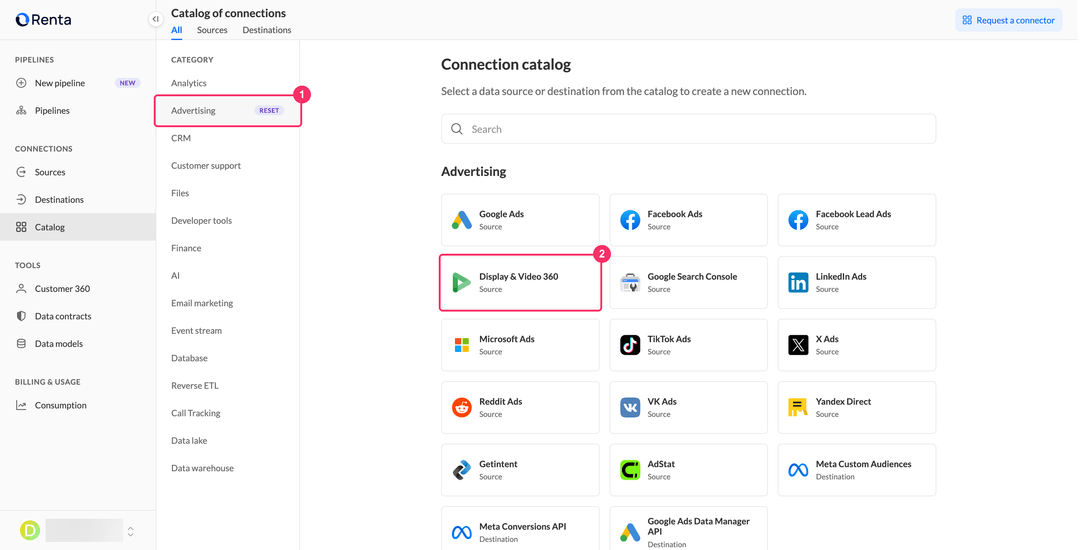Click the green user avatar icon
The image size is (1080, 550).
(x=30, y=530)
